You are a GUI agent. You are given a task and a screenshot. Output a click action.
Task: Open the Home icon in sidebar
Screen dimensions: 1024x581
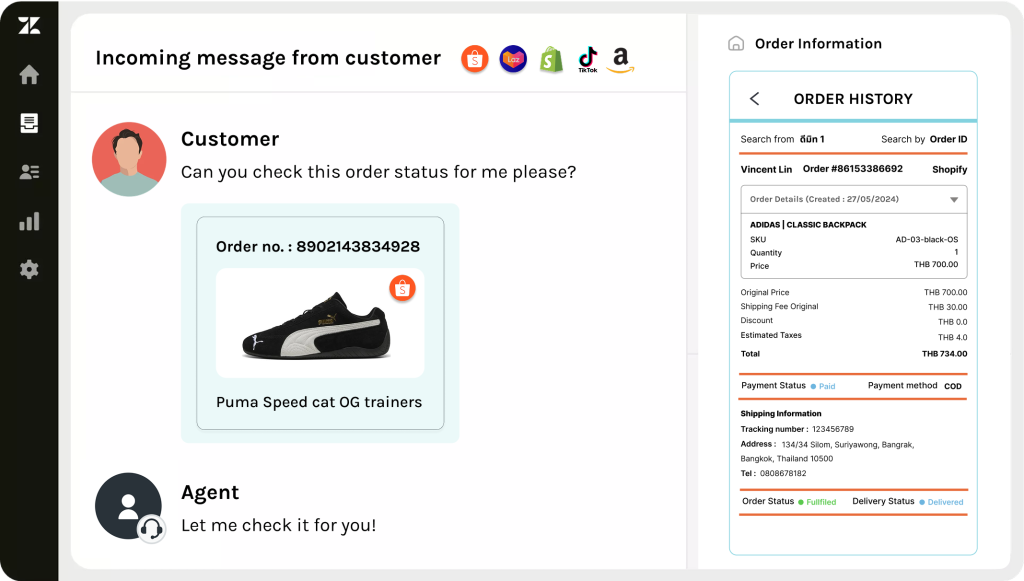tap(29, 74)
